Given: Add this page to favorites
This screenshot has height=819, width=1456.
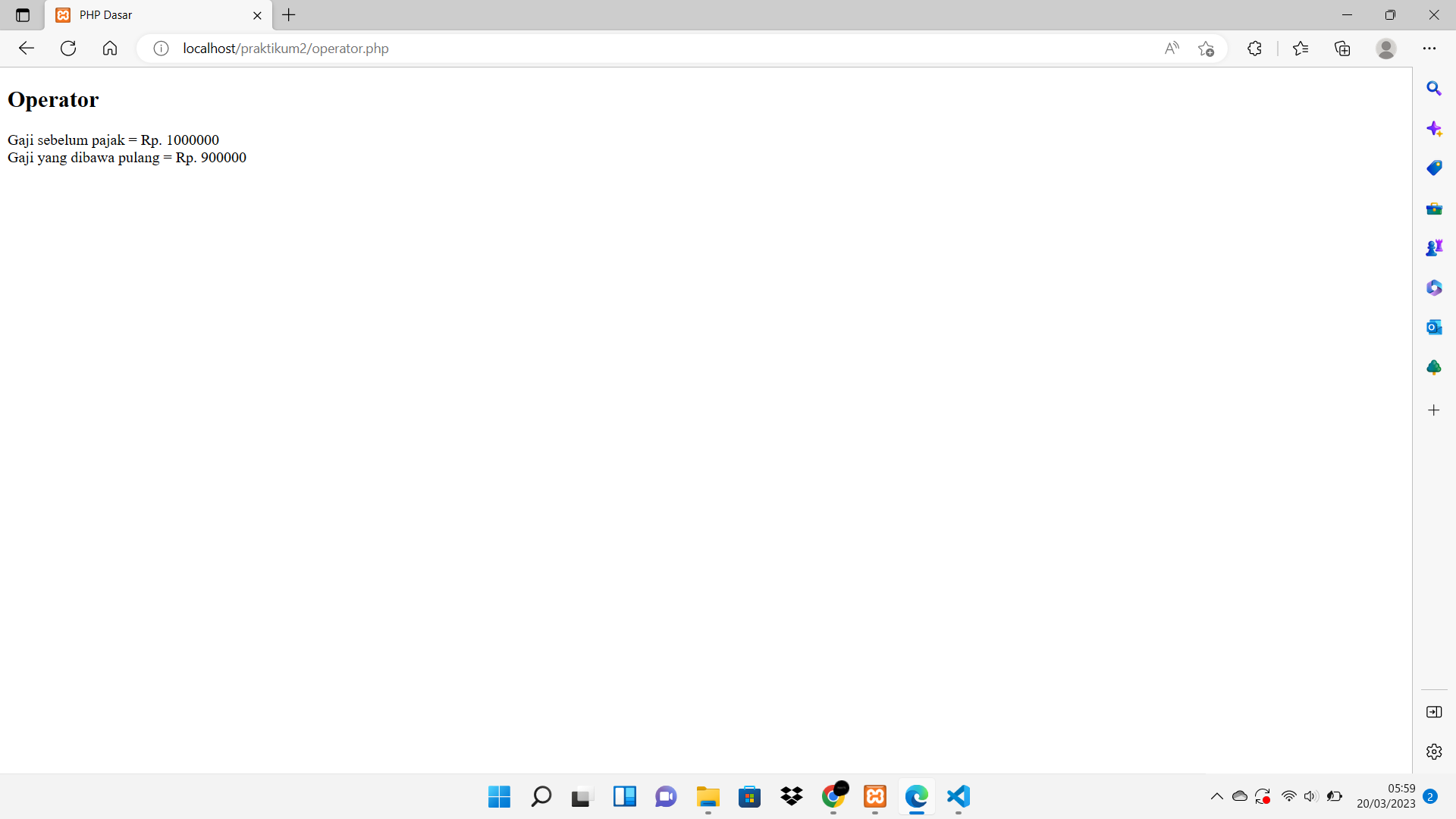Looking at the screenshot, I should click(1206, 49).
